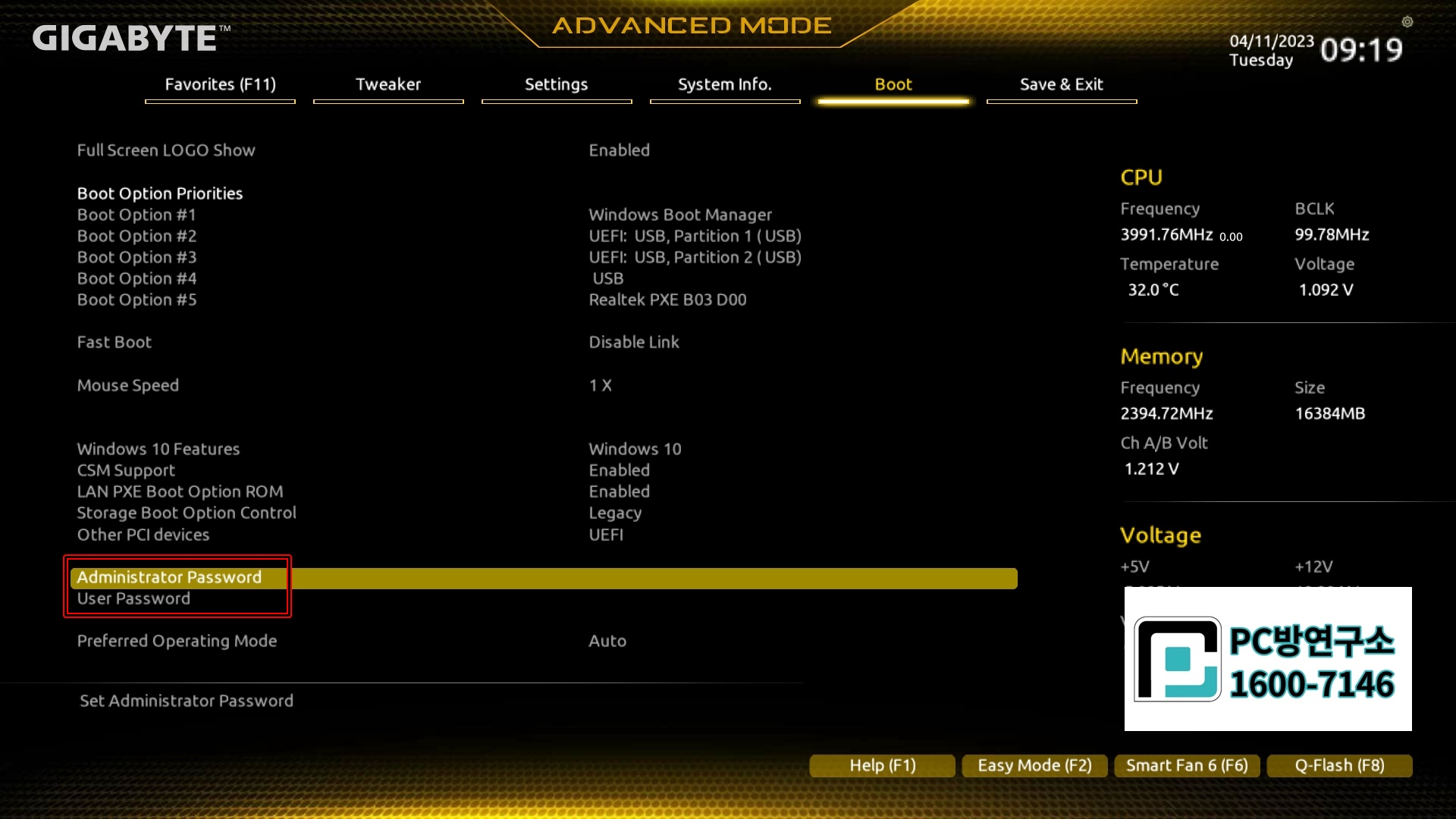The width and height of the screenshot is (1456, 819).
Task: Select the User Password entry
Action: (133, 598)
